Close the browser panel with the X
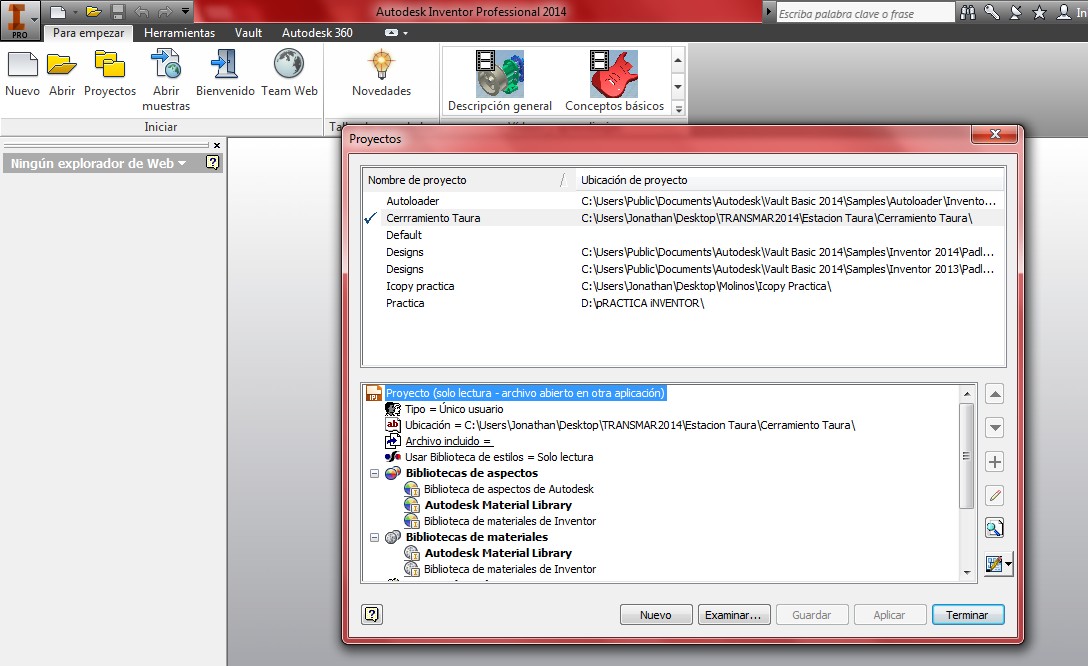1088x666 pixels. point(216,146)
